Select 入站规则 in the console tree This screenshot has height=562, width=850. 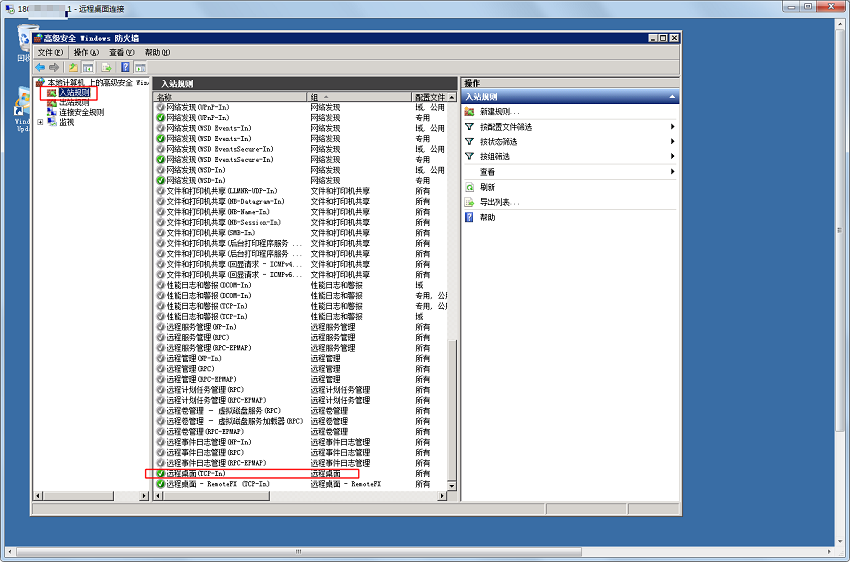pyautogui.click(x=75, y=93)
